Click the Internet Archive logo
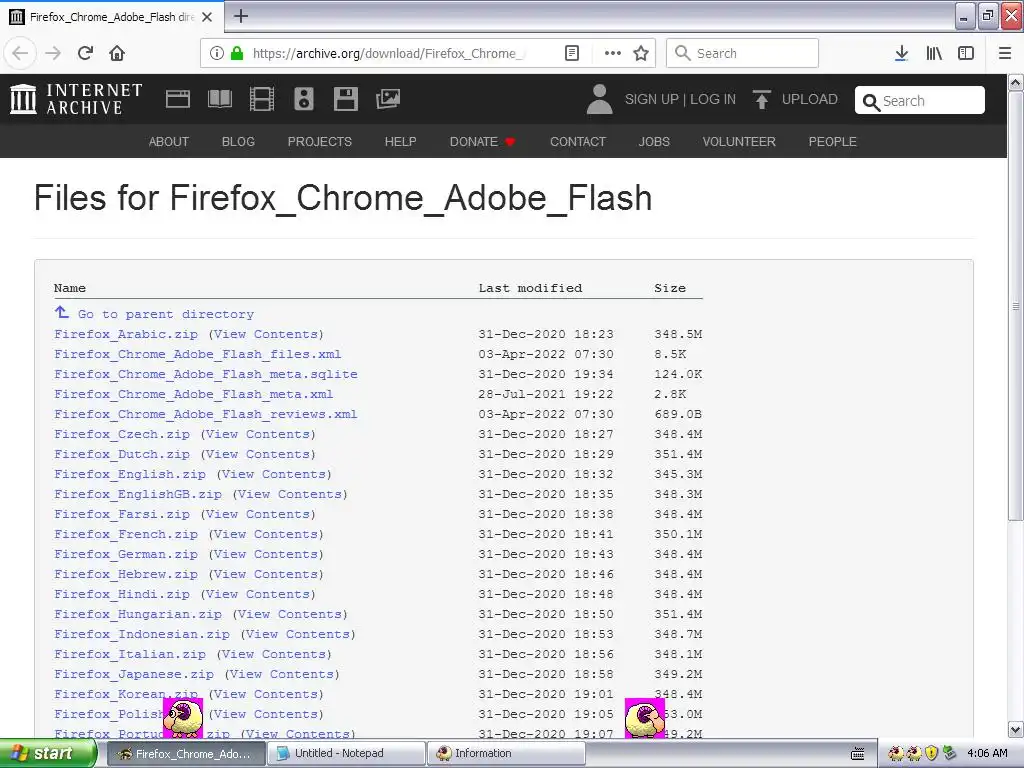The height and width of the screenshot is (768, 1024). point(76,99)
